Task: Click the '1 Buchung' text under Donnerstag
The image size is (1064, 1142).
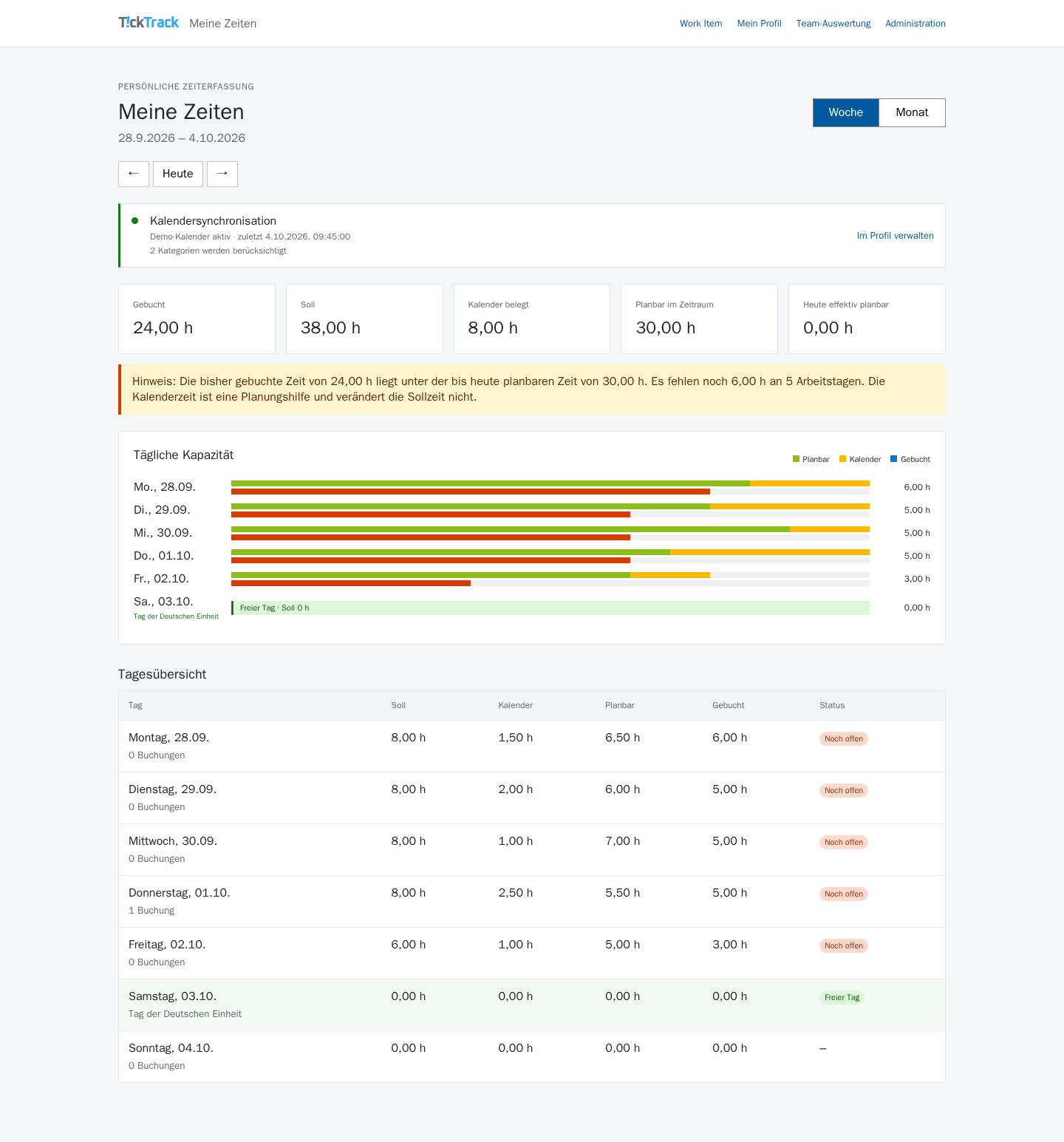Action: pos(151,911)
